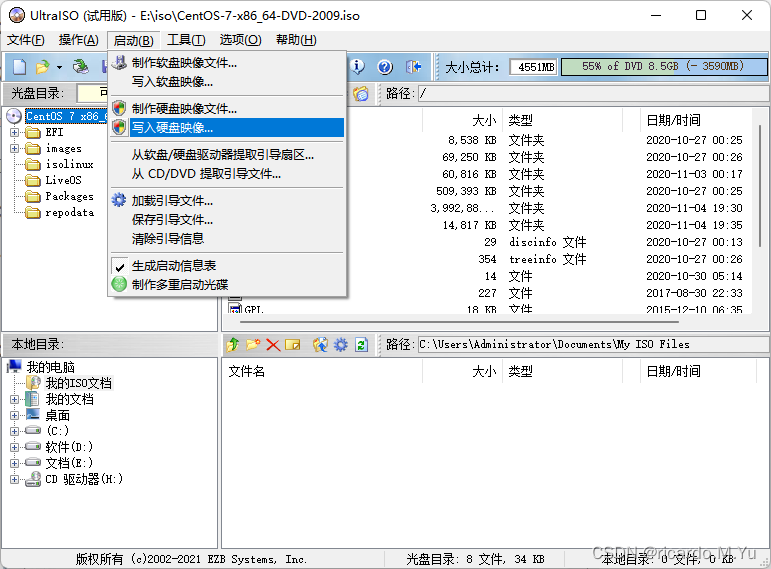Click local path field C:\Users\Administrator
This screenshot has height=569, width=771.
pyautogui.click(x=593, y=344)
